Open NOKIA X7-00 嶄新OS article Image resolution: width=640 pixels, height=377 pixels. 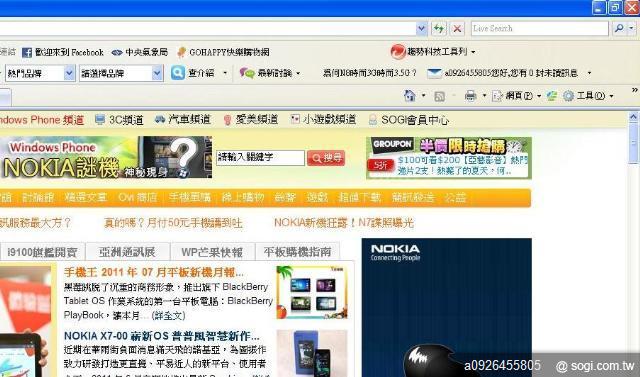point(162,336)
